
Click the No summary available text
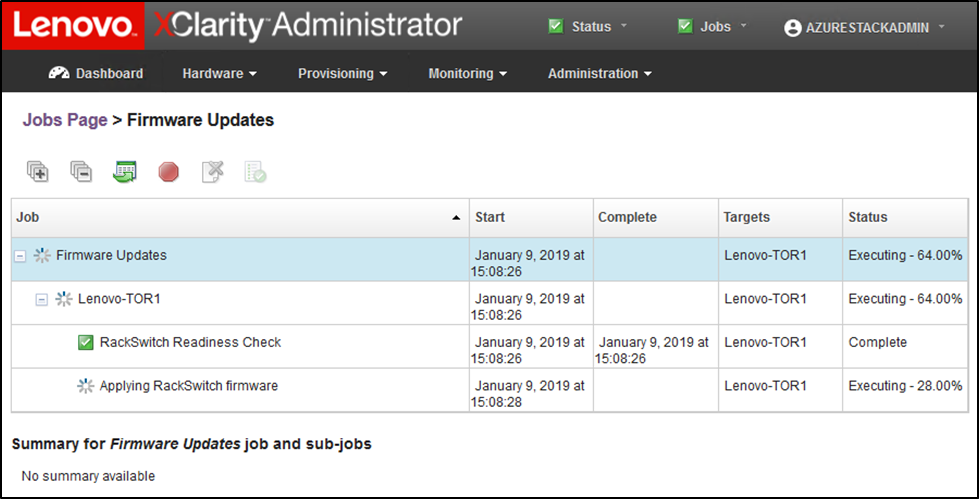click(88, 476)
